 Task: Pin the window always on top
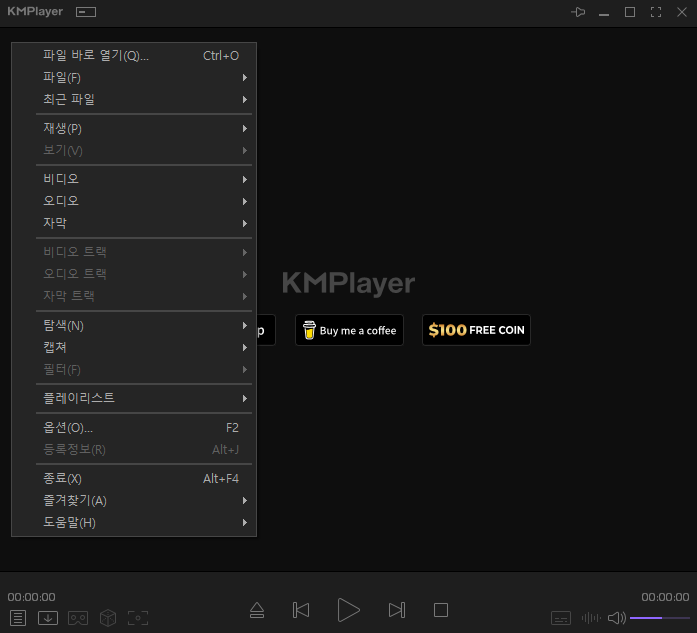pyautogui.click(x=578, y=12)
